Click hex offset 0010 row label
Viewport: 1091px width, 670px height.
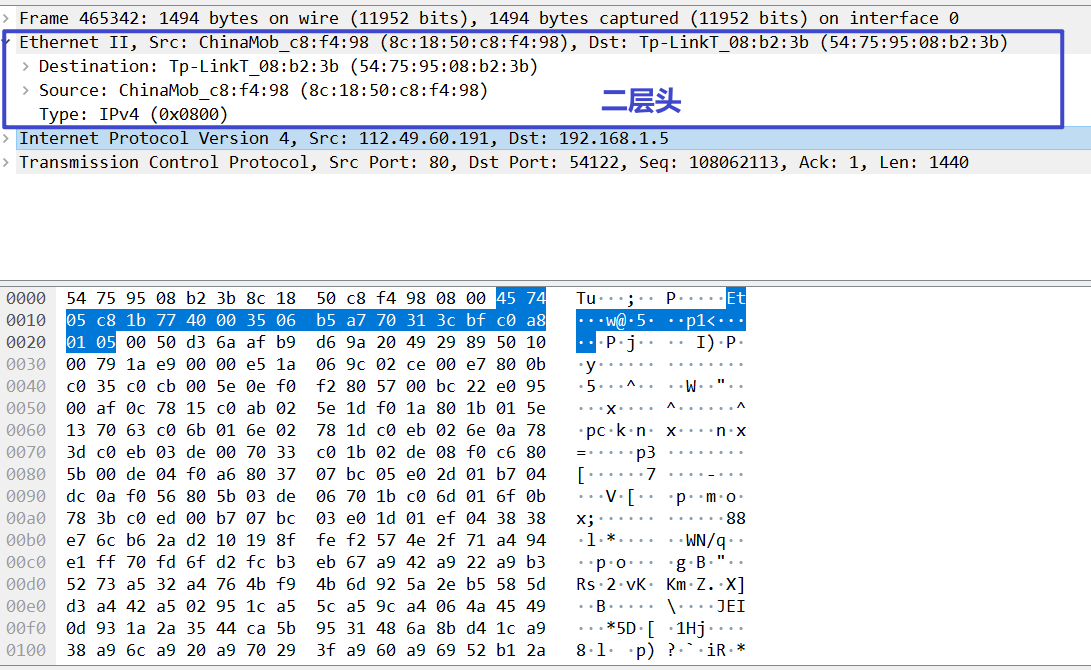click(x=26, y=321)
